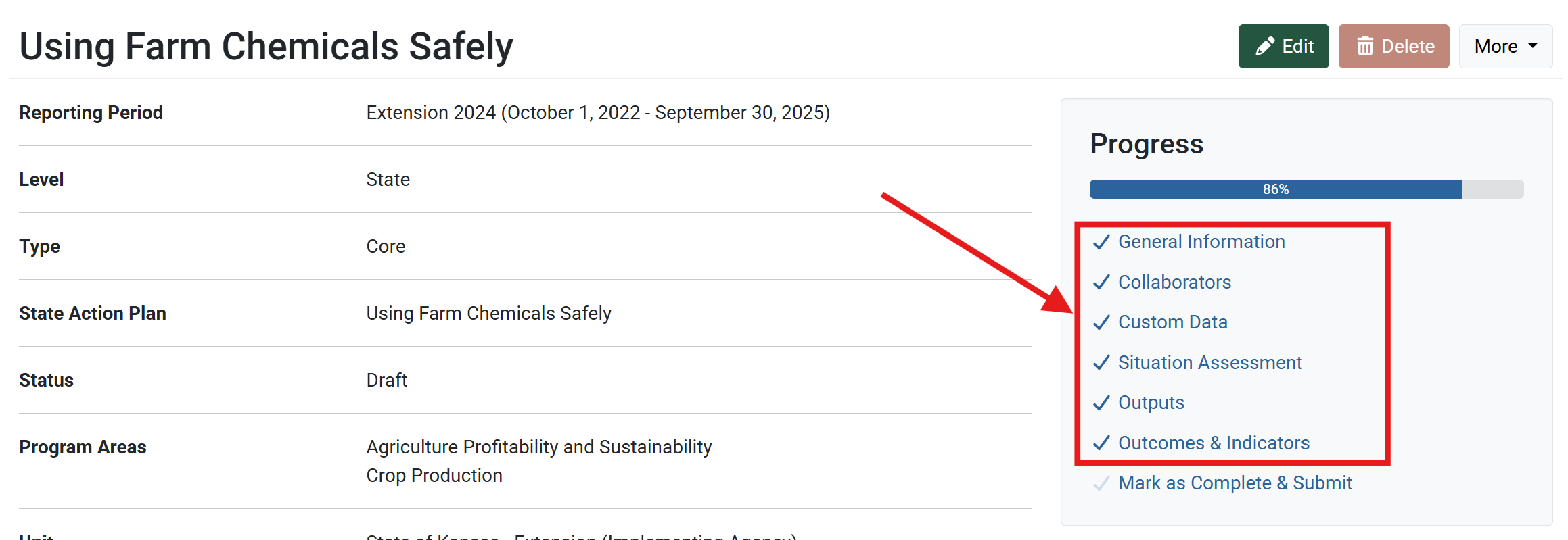Open the Outputs section link
The height and width of the screenshot is (540, 1568).
tap(1151, 403)
